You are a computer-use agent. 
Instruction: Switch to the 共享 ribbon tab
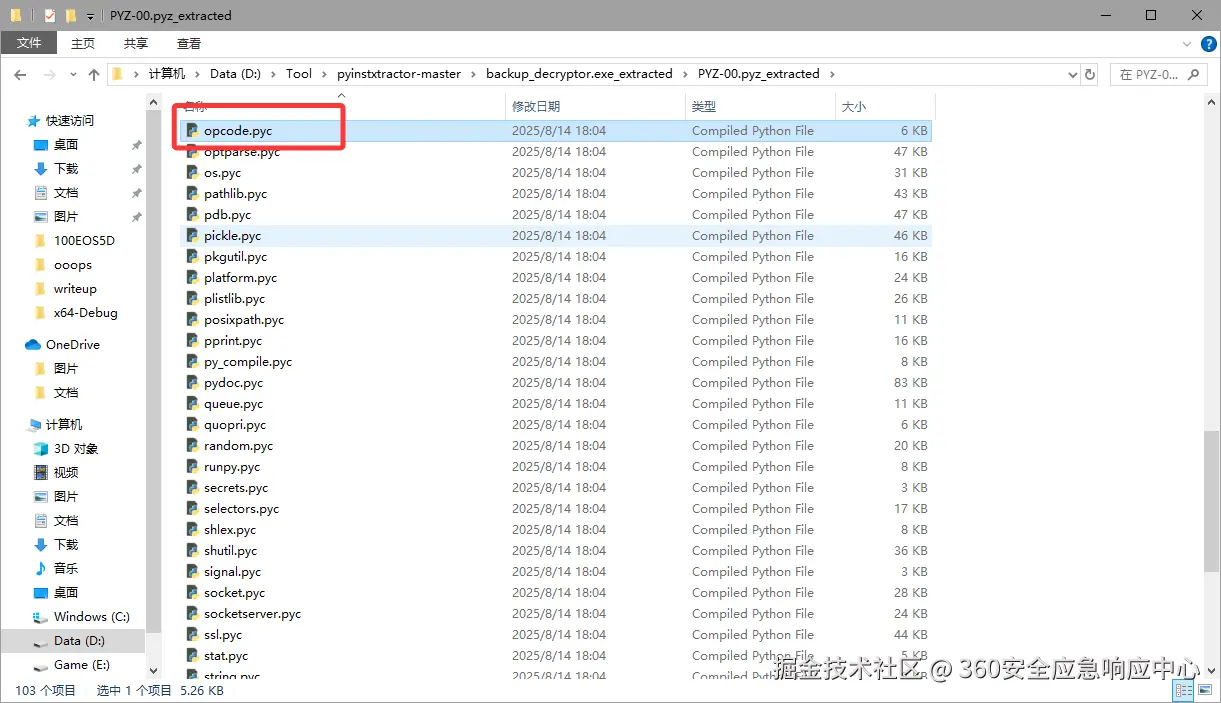point(136,43)
